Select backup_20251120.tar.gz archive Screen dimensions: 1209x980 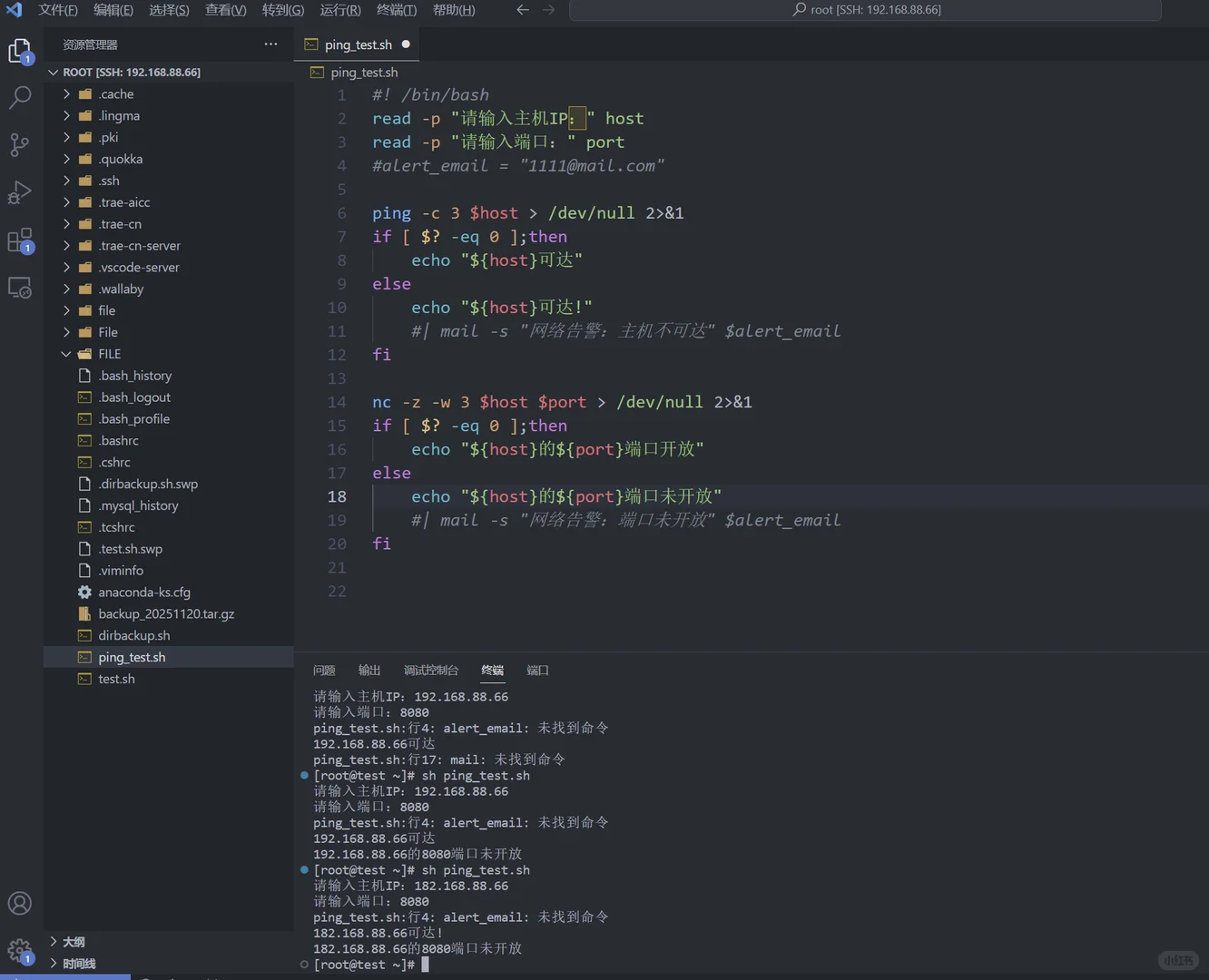coord(169,614)
